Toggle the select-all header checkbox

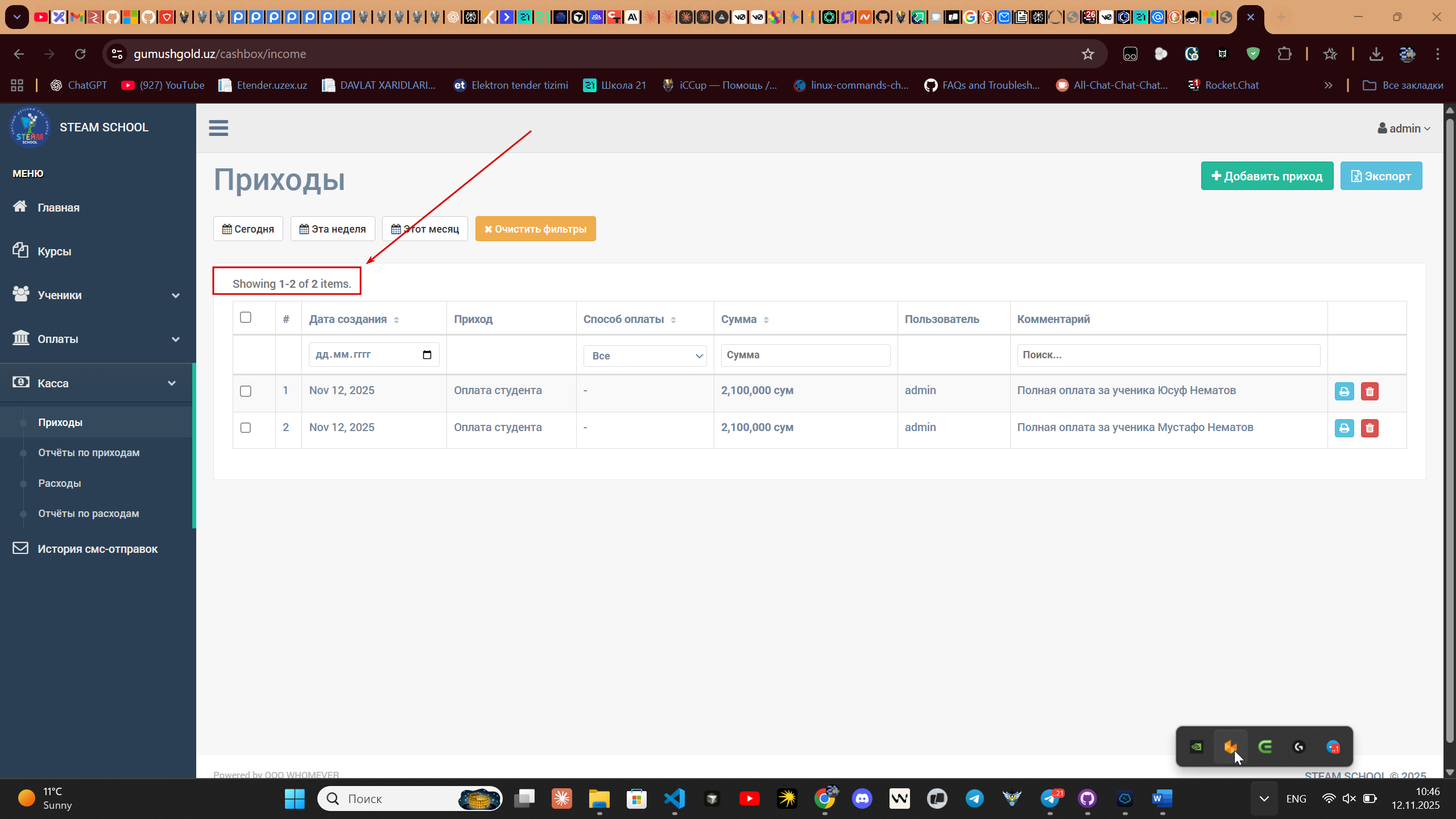pos(246,317)
